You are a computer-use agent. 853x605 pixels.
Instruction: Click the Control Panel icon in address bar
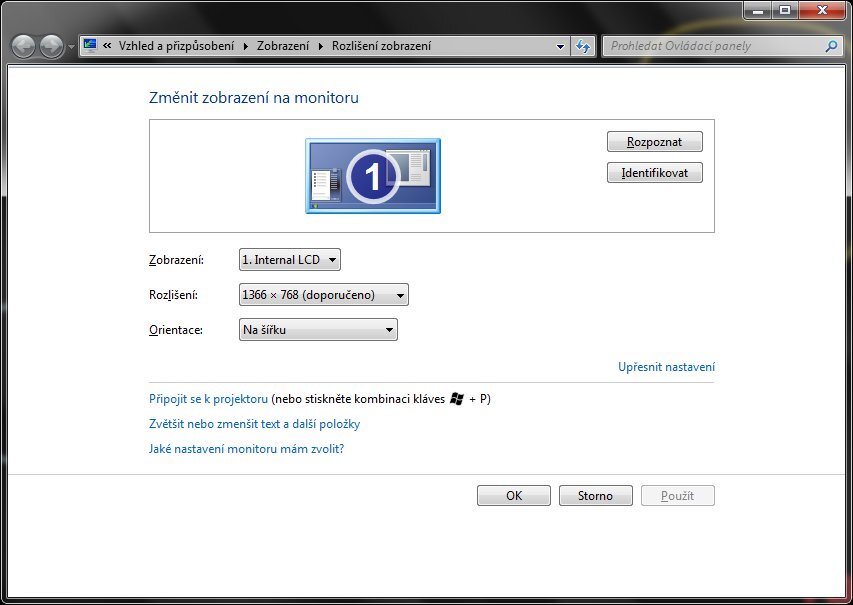[90, 46]
